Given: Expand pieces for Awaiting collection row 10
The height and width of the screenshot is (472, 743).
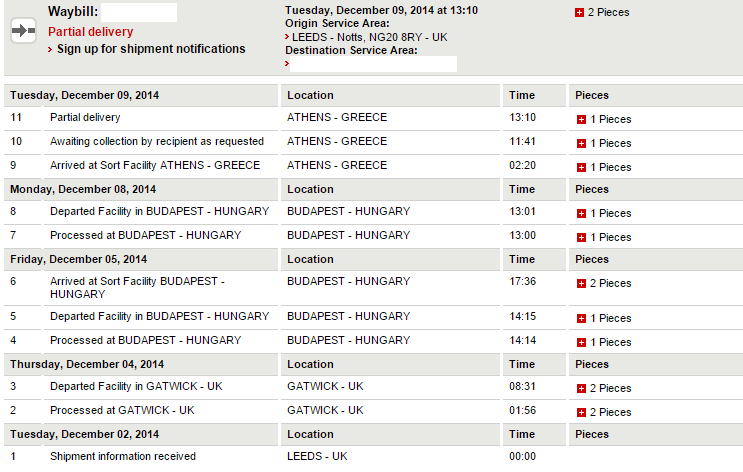Looking at the screenshot, I should coord(581,144).
